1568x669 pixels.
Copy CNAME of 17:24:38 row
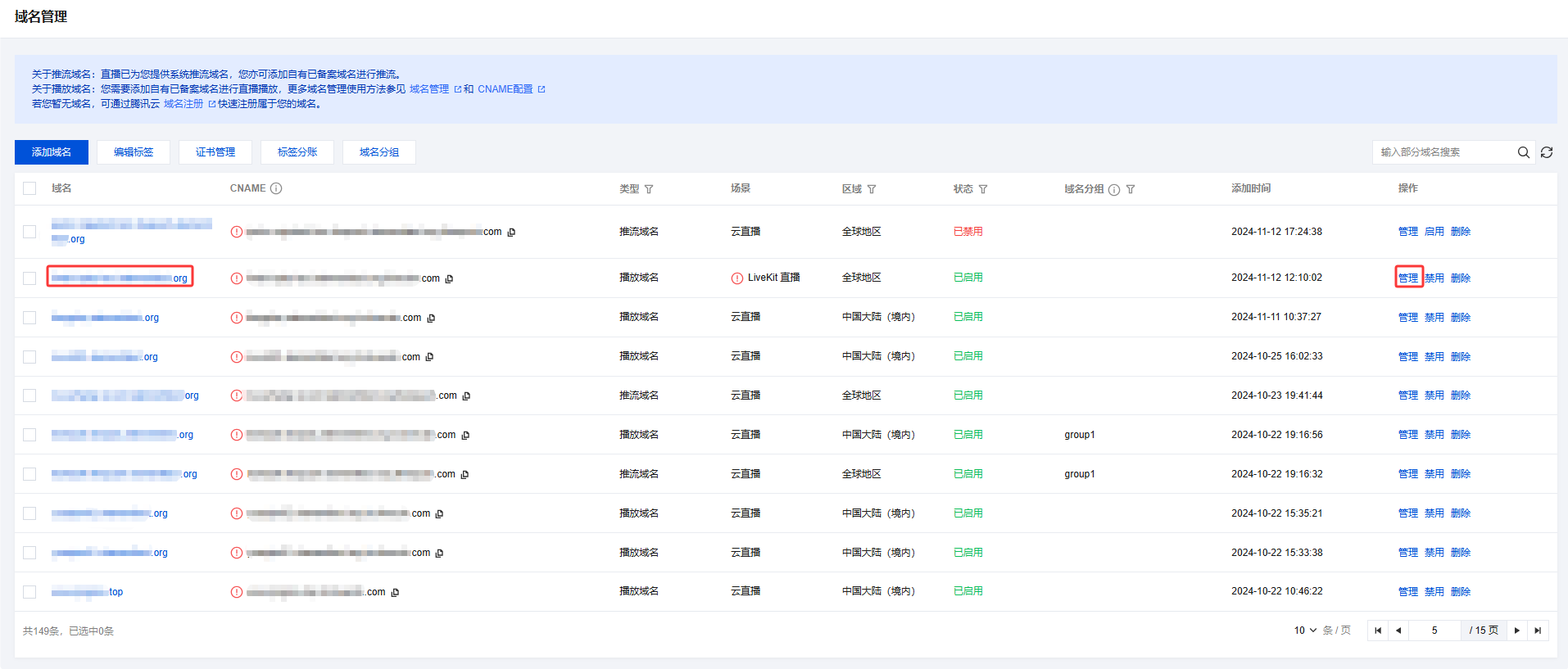[511, 233]
